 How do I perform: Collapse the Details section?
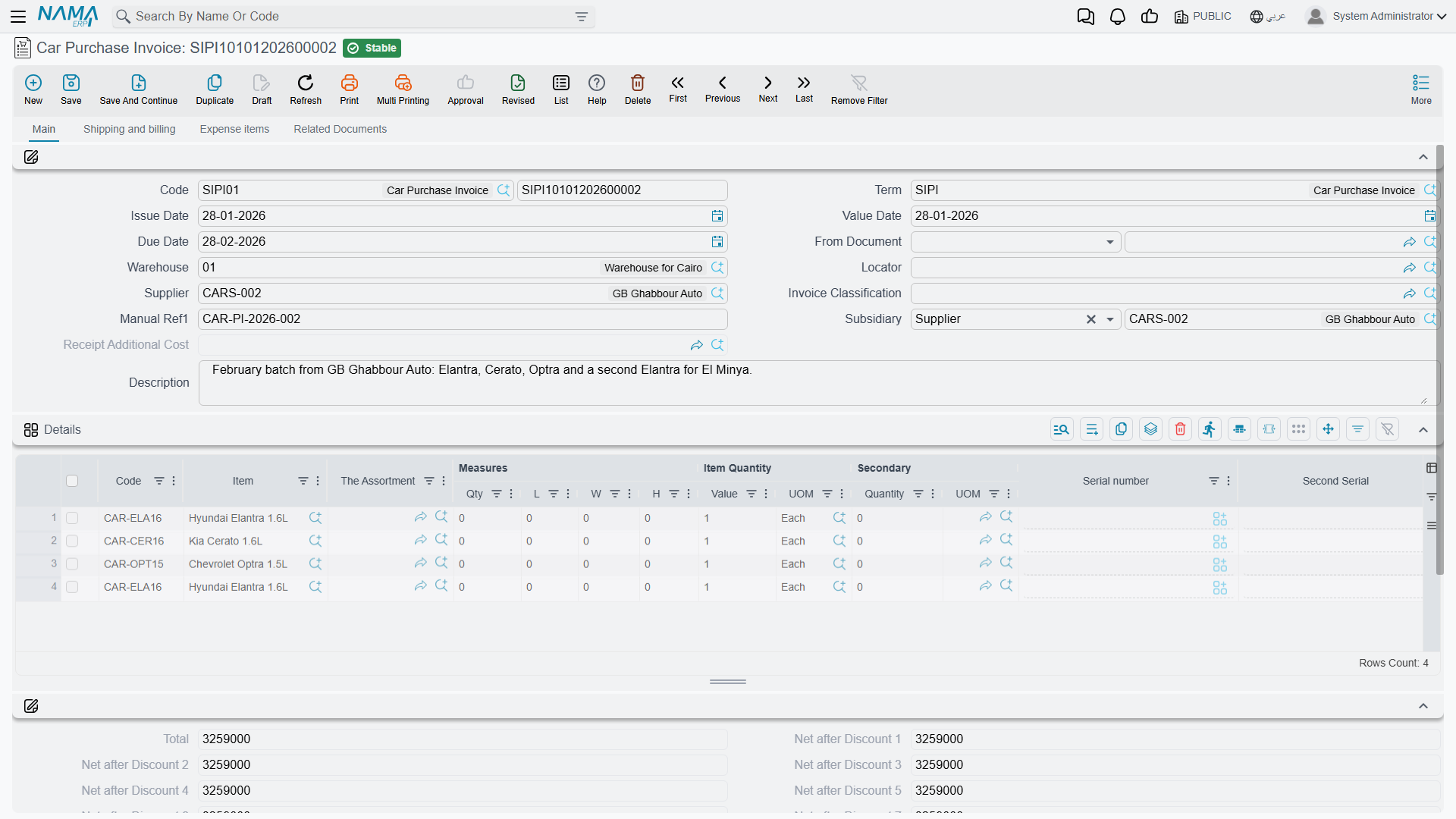pos(1423,430)
